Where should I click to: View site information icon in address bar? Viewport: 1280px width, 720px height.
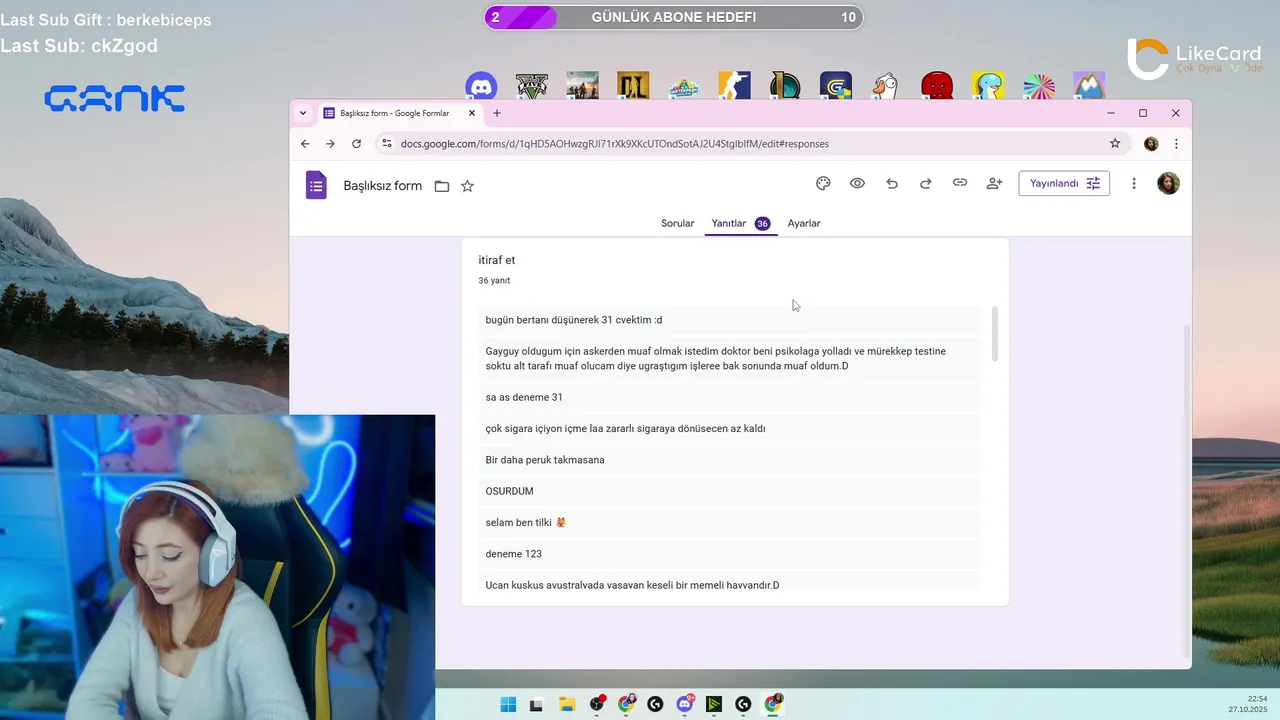(387, 144)
